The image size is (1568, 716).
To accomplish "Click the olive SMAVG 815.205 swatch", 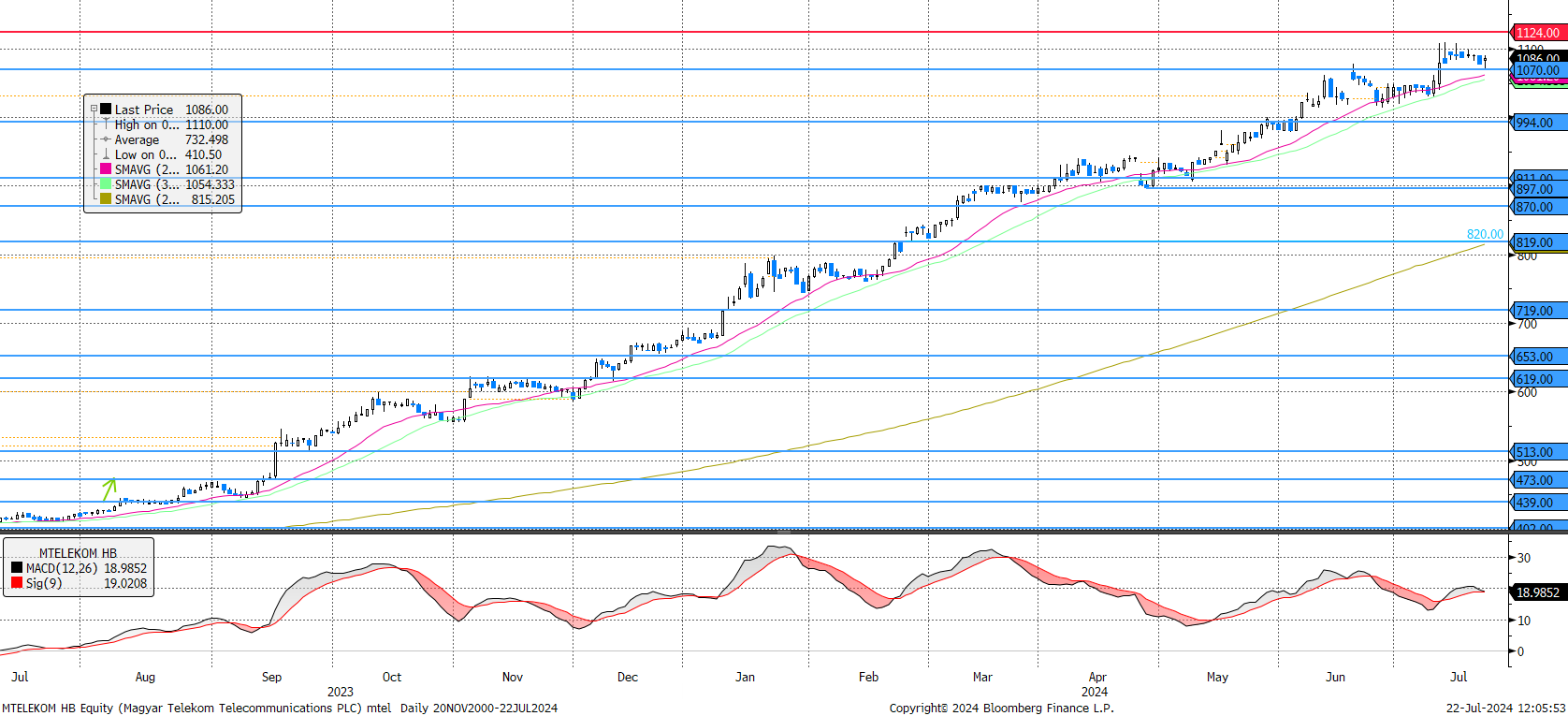I will (x=106, y=198).
